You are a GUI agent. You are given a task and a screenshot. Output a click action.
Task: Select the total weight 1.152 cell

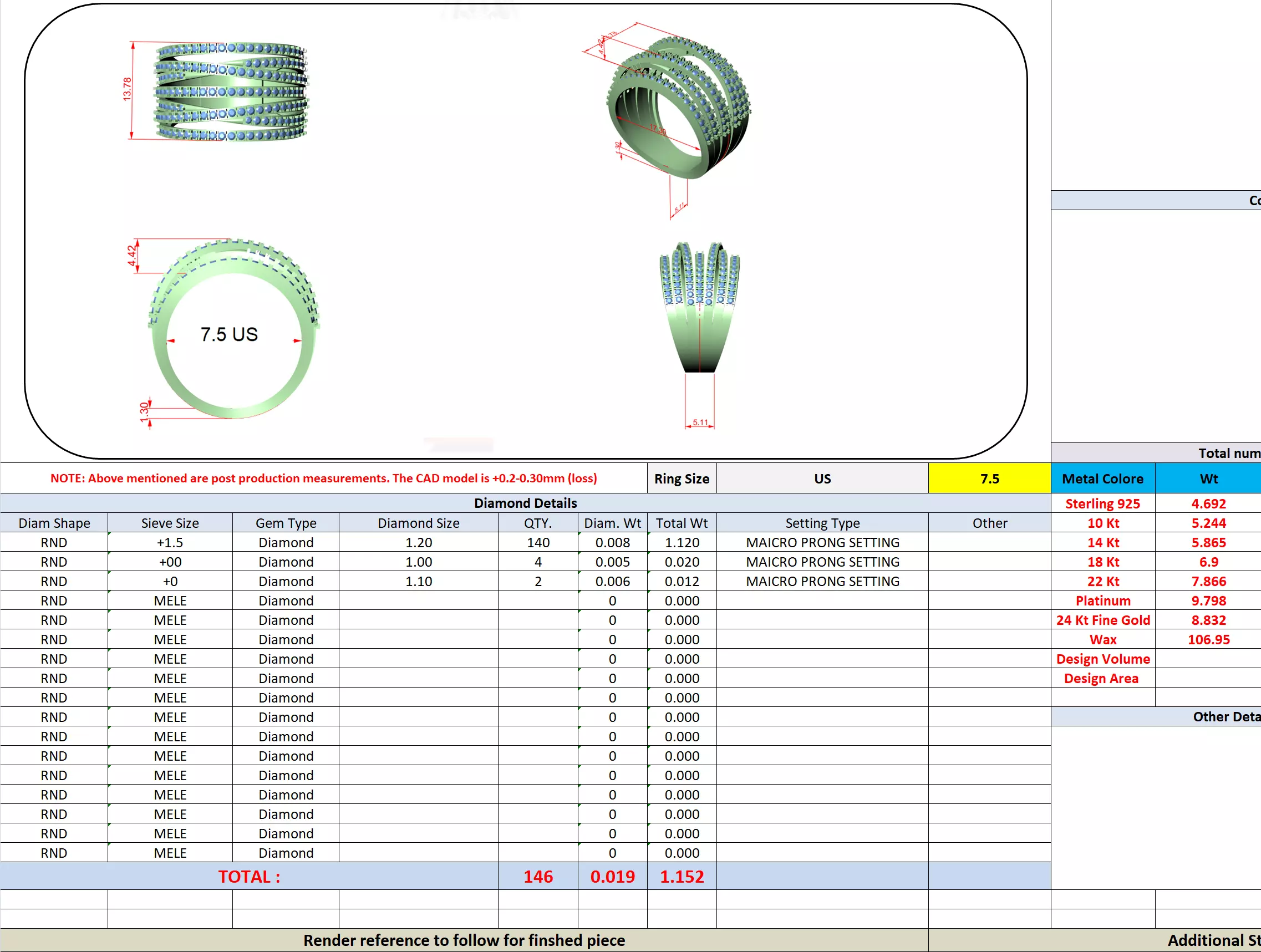coord(681,876)
